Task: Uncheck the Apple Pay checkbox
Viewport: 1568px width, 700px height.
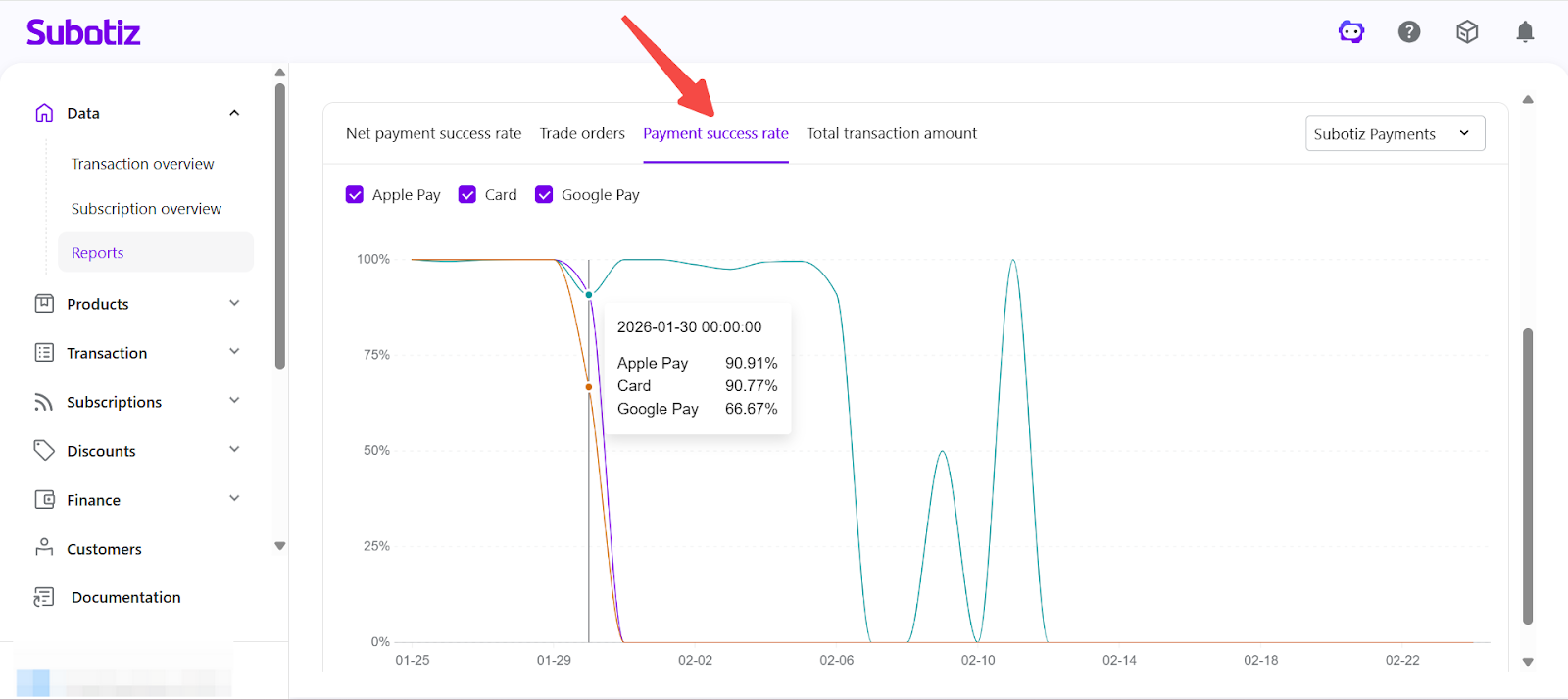Action: (x=355, y=195)
